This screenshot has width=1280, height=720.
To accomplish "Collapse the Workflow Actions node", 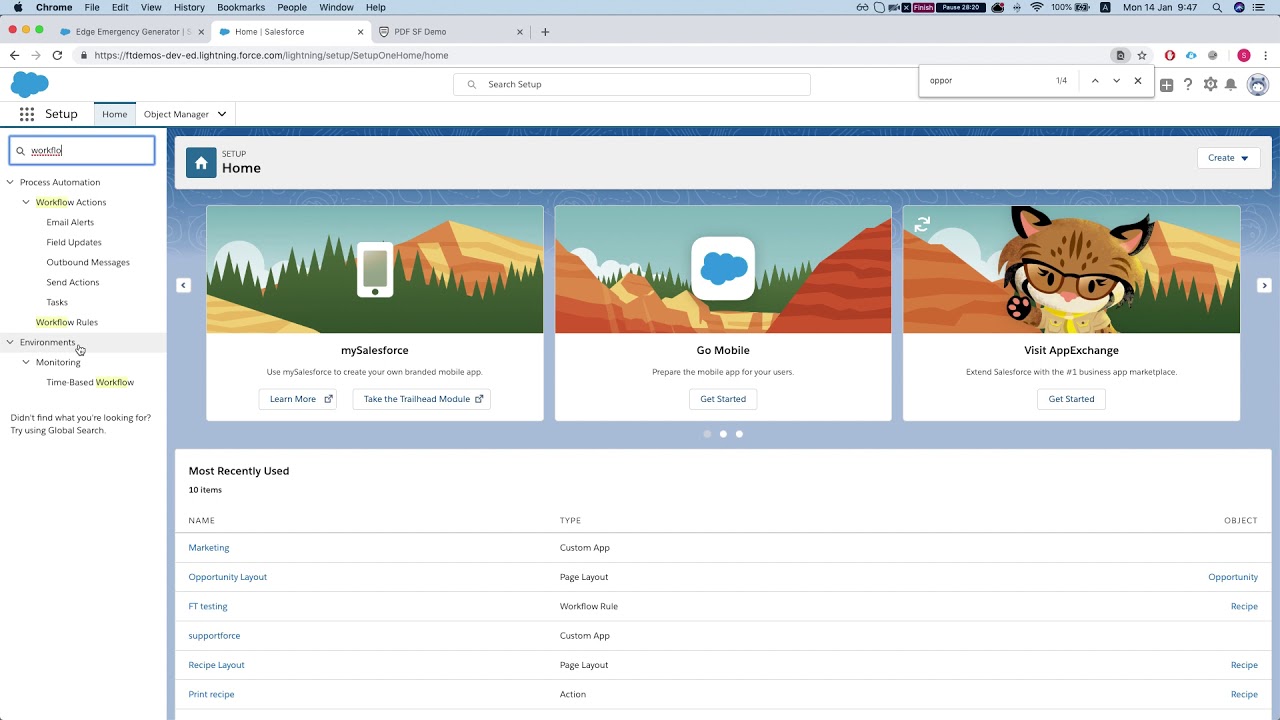I will click(26, 202).
